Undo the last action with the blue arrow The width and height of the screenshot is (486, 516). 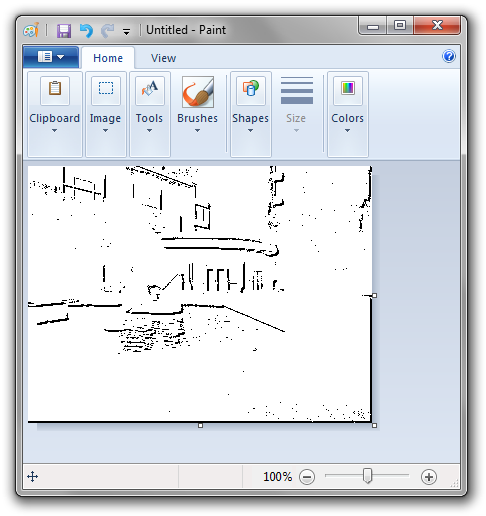pyautogui.click(x=86, y=31)
